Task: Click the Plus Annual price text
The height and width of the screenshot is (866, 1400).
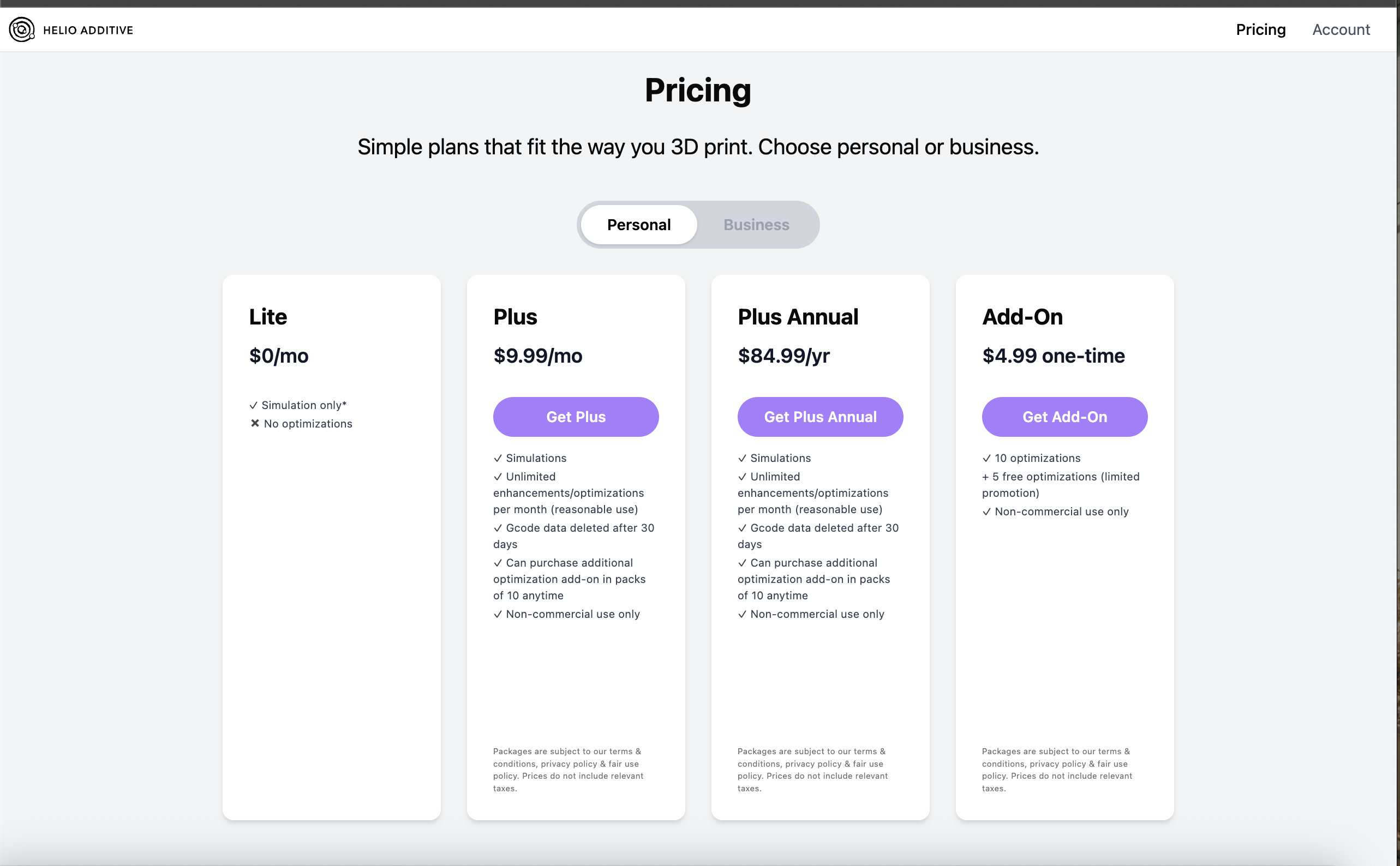Action: (783, 355)
